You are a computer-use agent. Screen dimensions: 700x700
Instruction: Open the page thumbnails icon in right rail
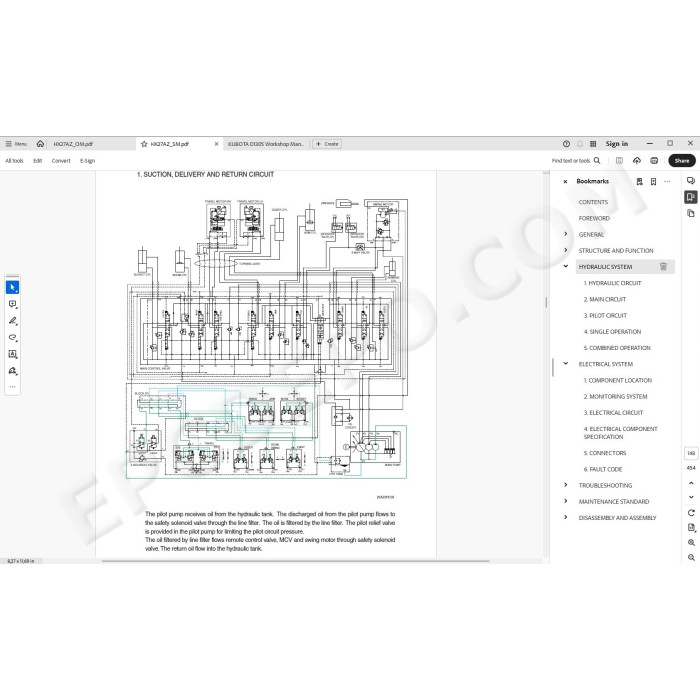pos(691,213)
